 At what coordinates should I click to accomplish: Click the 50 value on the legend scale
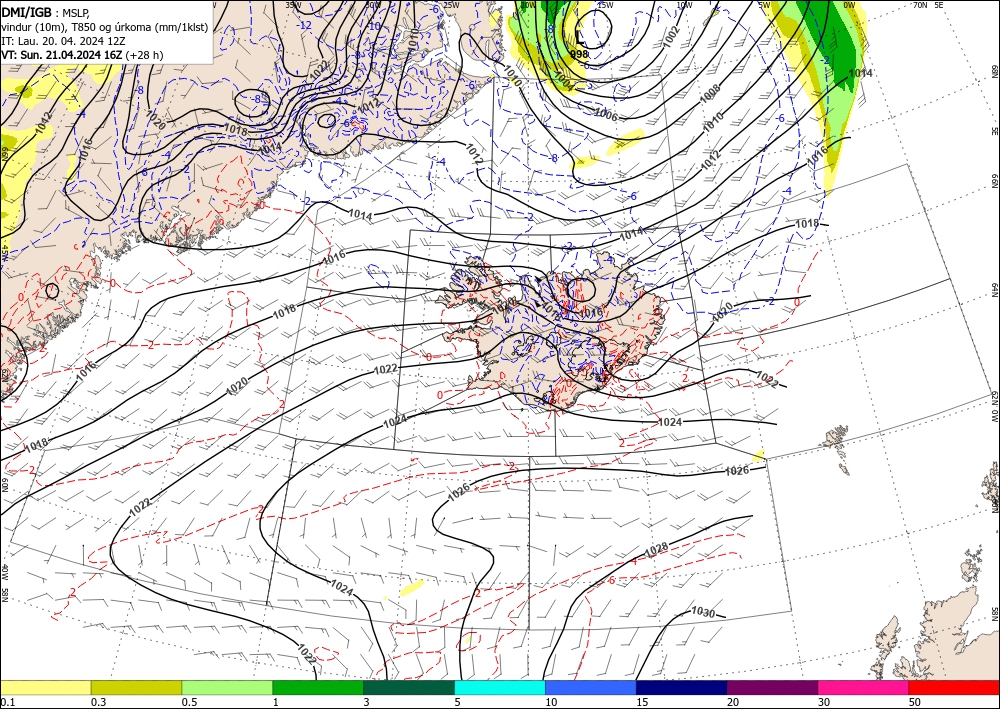pyautogui.click(x=915, y=702)
